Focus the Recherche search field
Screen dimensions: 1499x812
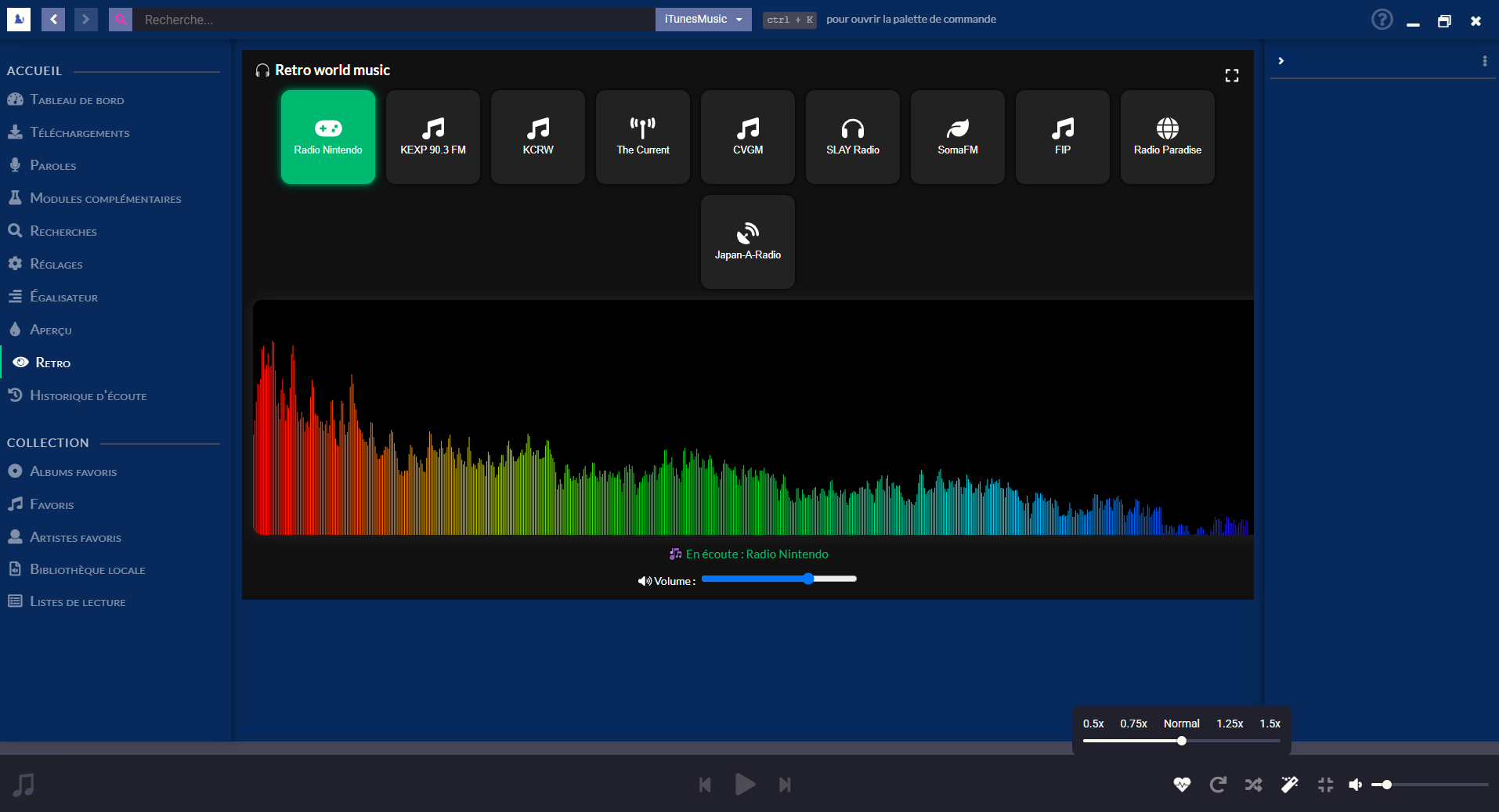point(394,20)
